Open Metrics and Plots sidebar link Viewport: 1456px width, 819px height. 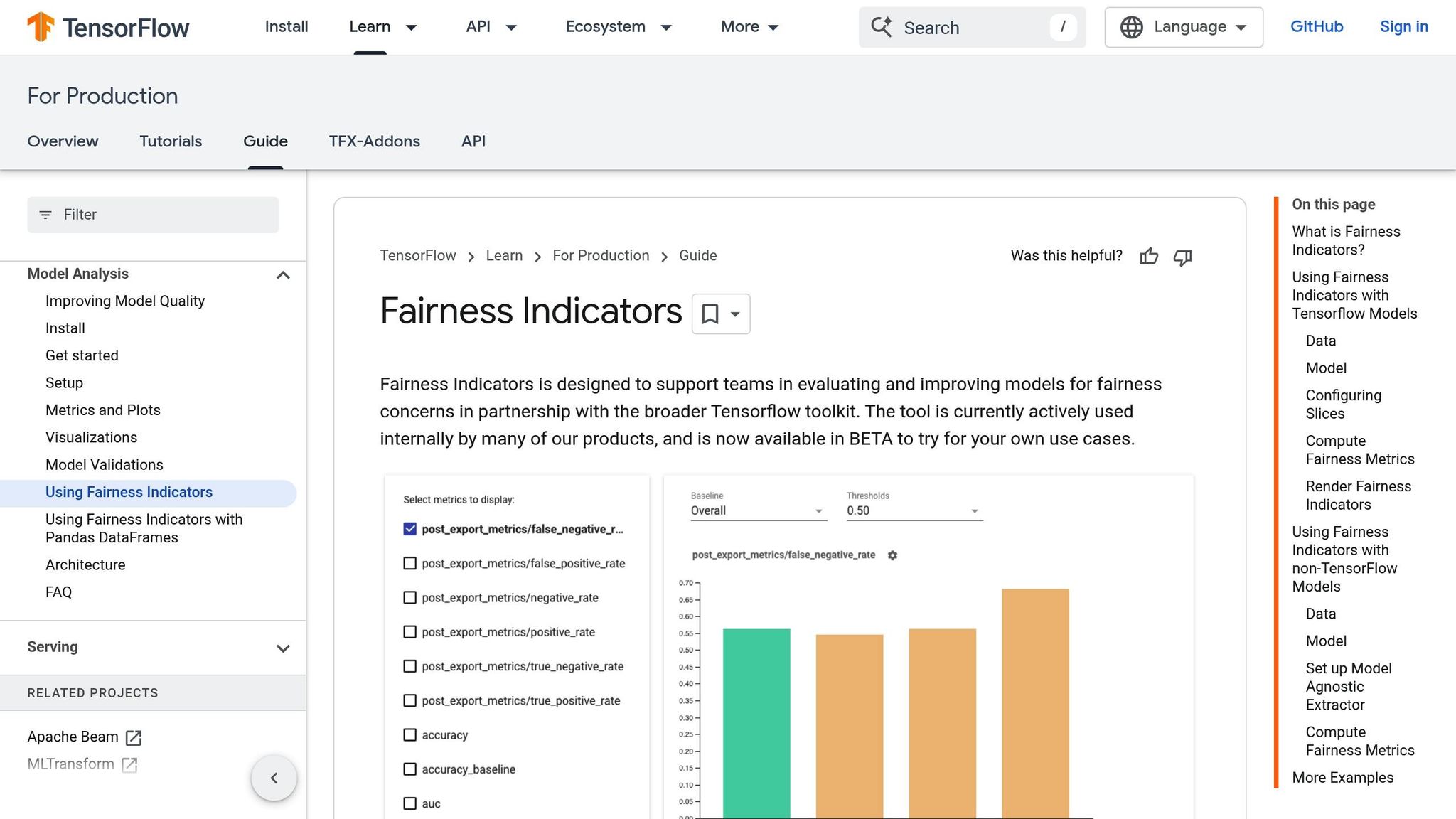(x=103, y=410)
